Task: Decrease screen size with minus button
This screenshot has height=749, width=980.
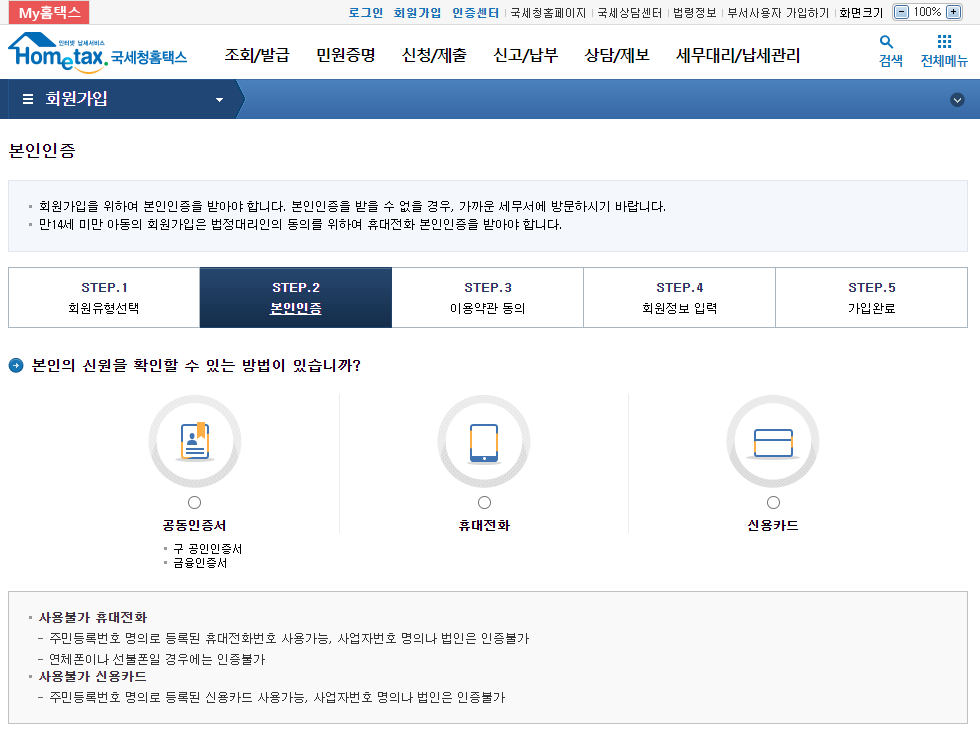Action: (x=901, y=12)
